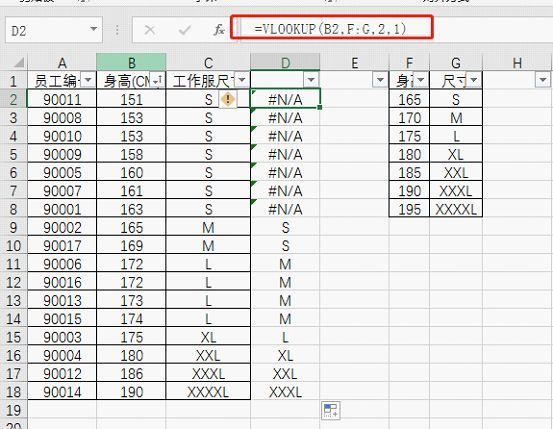This screenshot has height=429, width=553.
Task: Click cell C16 showing XXL
Action: pyautogui.click(x=208, y=355)
